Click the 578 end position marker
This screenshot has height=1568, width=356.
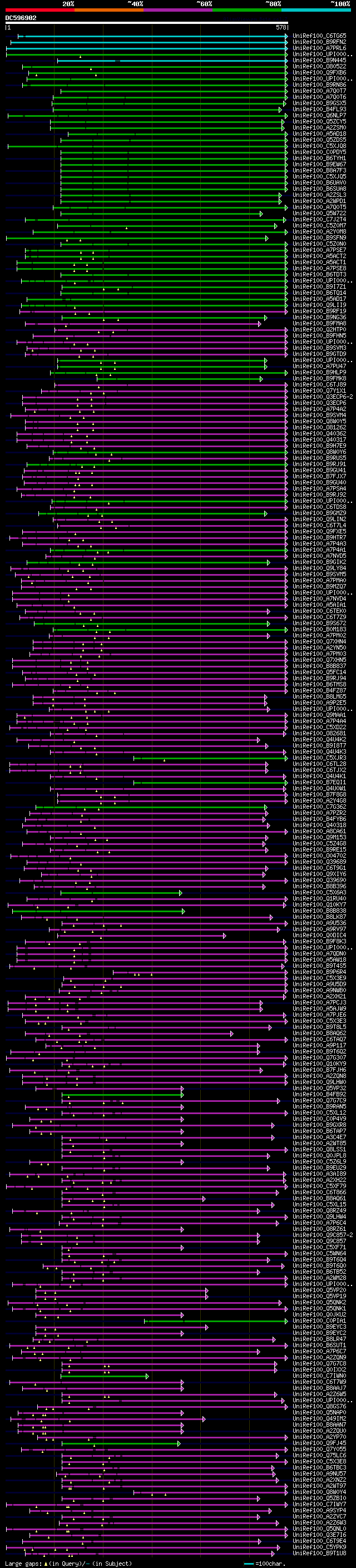[281, 27]
